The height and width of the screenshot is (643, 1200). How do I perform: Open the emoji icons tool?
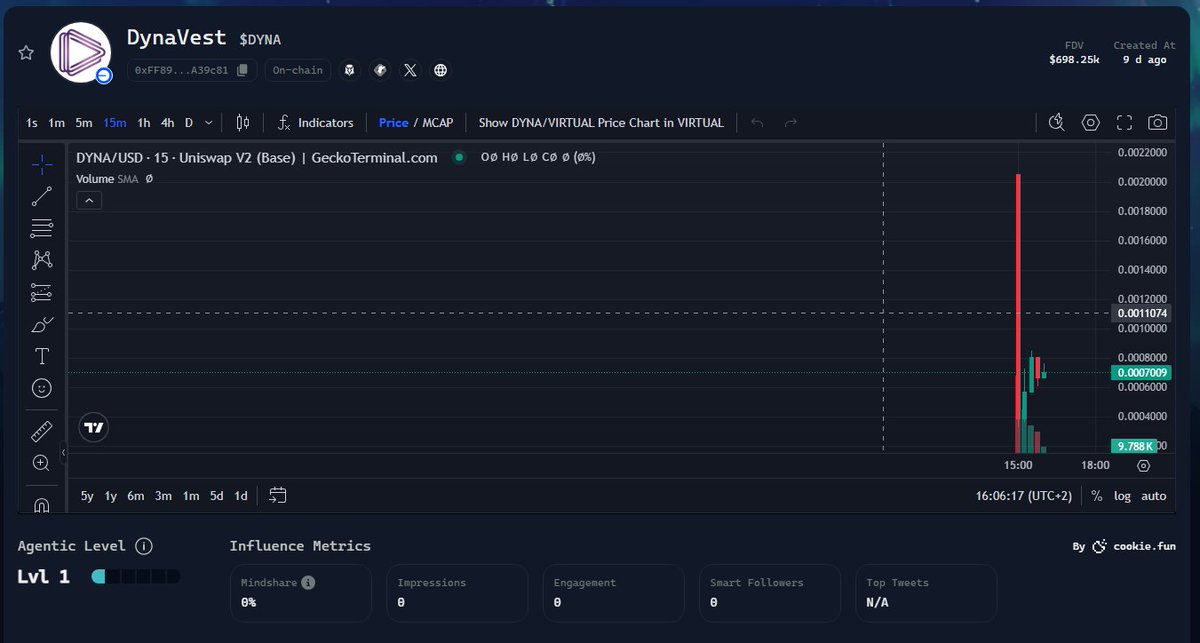pyautogui.click(x=42, y=387)
